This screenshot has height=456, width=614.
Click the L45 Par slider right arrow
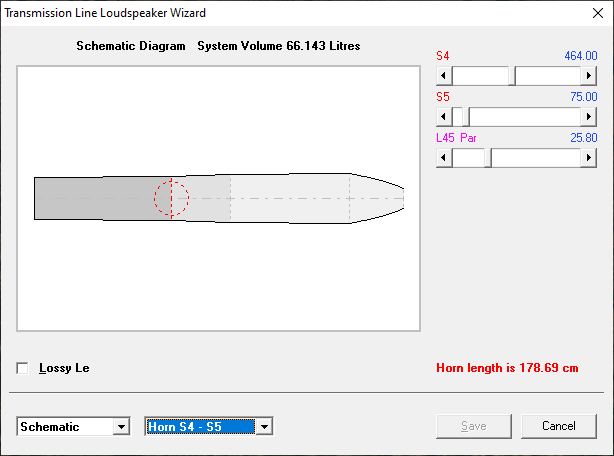588,158
